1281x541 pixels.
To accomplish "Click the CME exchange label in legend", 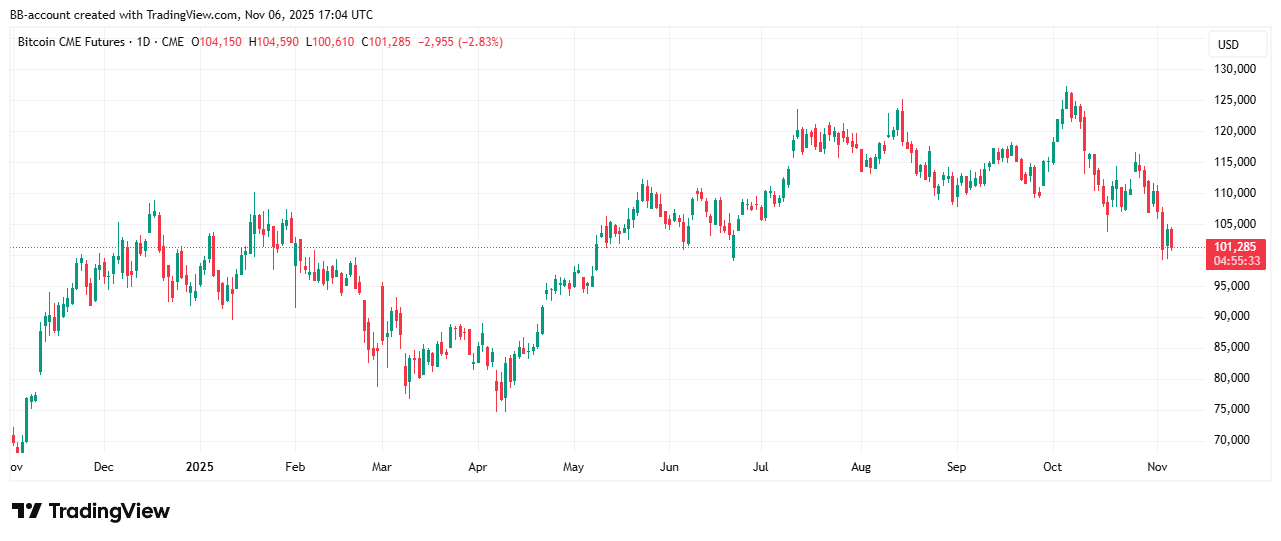I will pyautogui.click(x=173, y=42).
